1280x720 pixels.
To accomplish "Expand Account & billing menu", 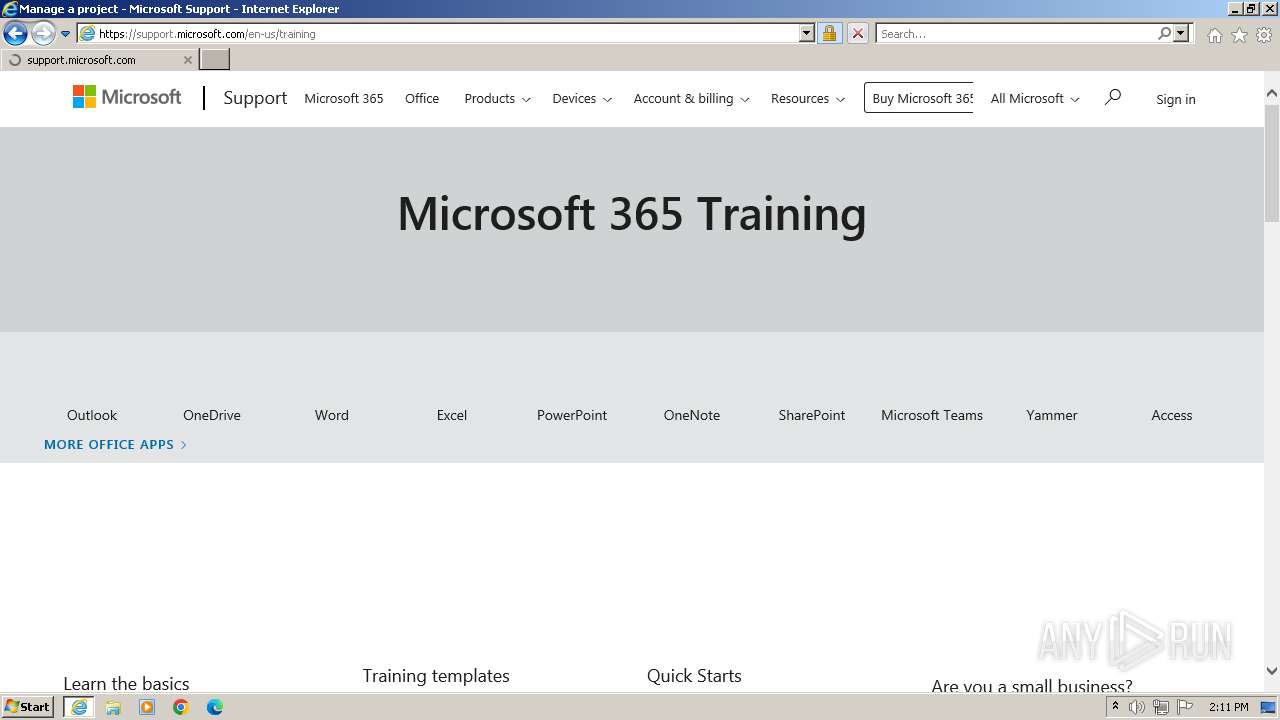I will 691,98.
